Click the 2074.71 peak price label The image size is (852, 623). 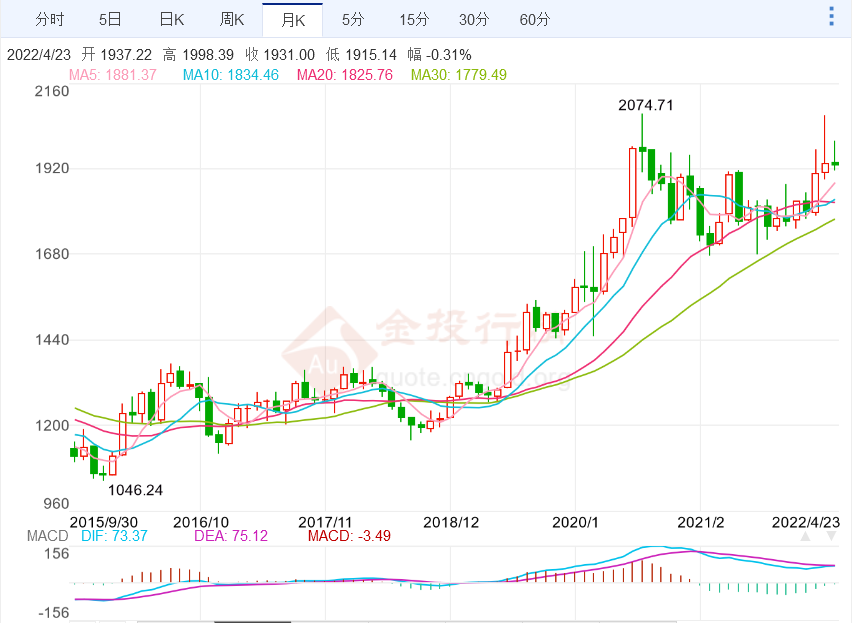click(645, 104)
